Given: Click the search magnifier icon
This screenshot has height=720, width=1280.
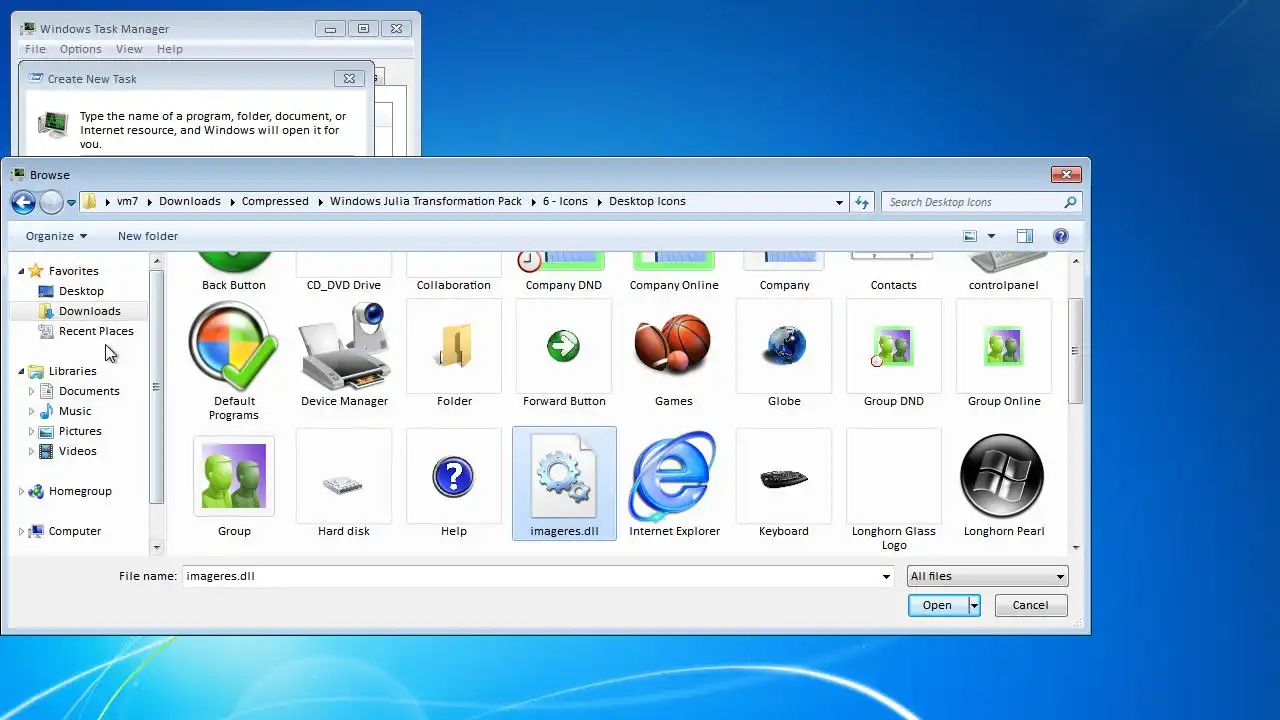Looking at the screenshot, I should pyautogui.click(x=1070, y=202).
